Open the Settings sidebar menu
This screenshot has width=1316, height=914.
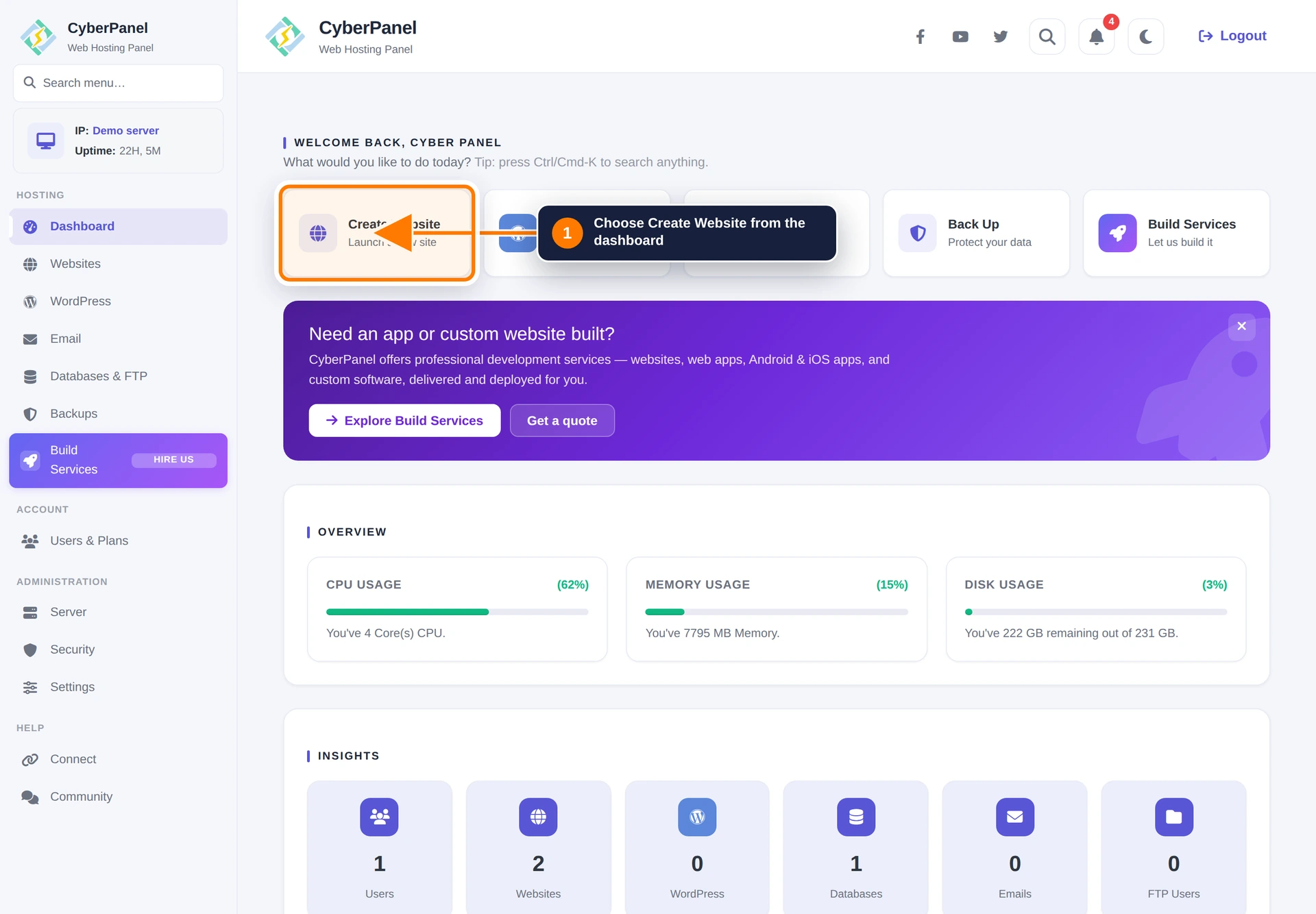pyautogui.click(x=118, y=687)
